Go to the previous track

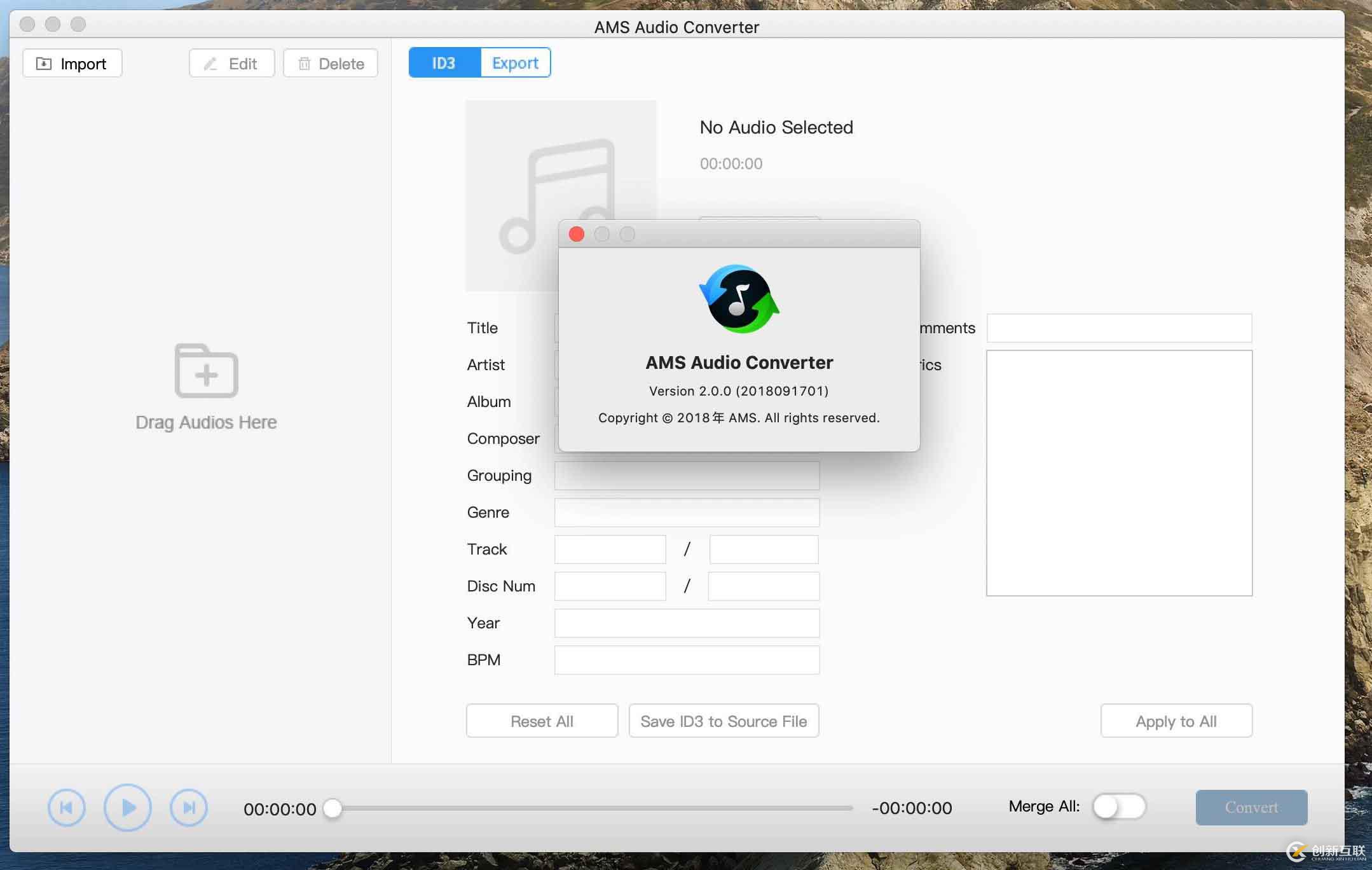pyautogui.click(x=67, y=808)
